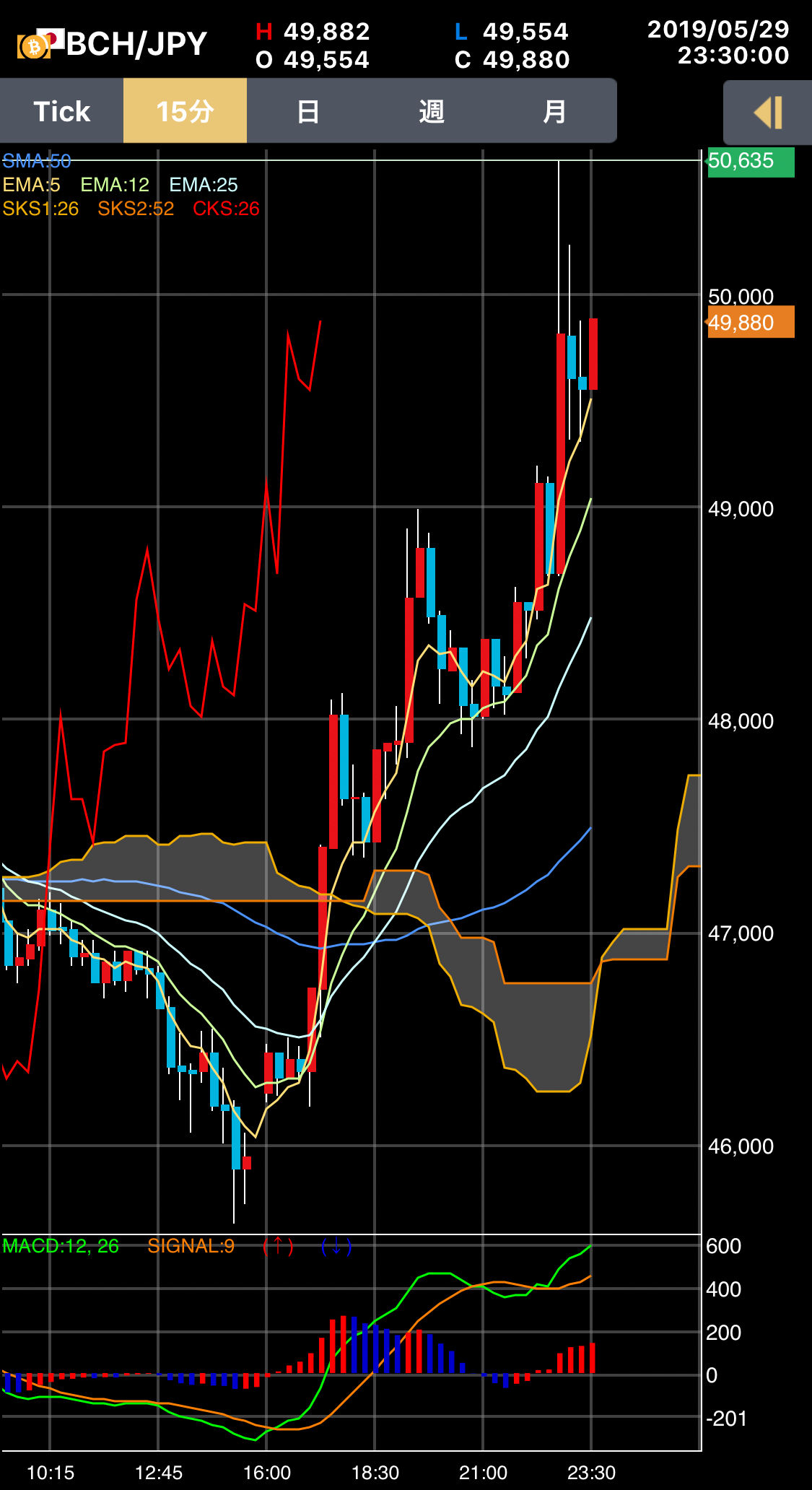The image size is (812, 1490).
Task: Tap the orange 49,880 current price tag
Action: click(x=751, y=322)
